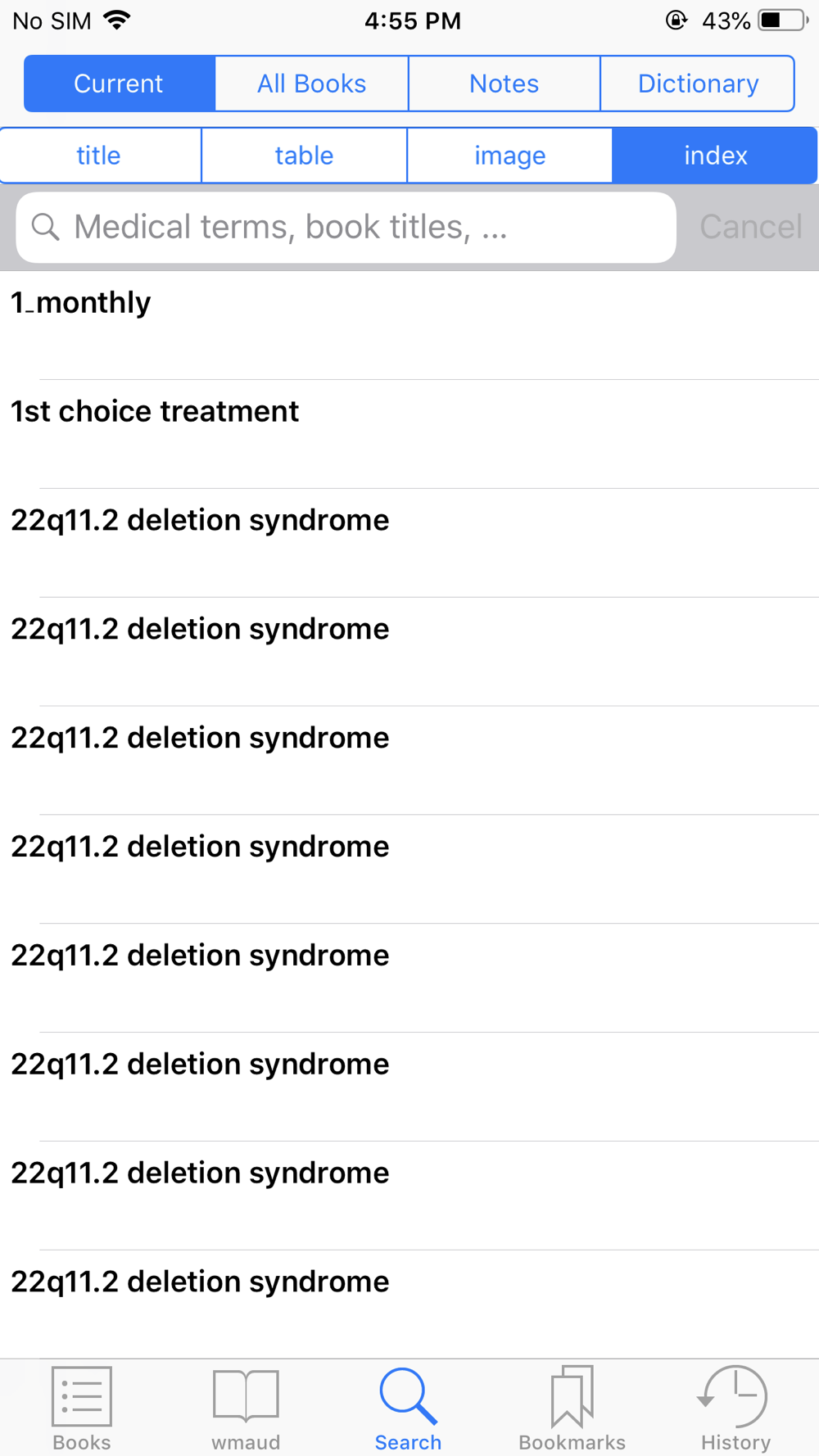819x1456 pixels.
Task: Tap the Search magnifier tab icon
Action: (x=408, y=1395)
